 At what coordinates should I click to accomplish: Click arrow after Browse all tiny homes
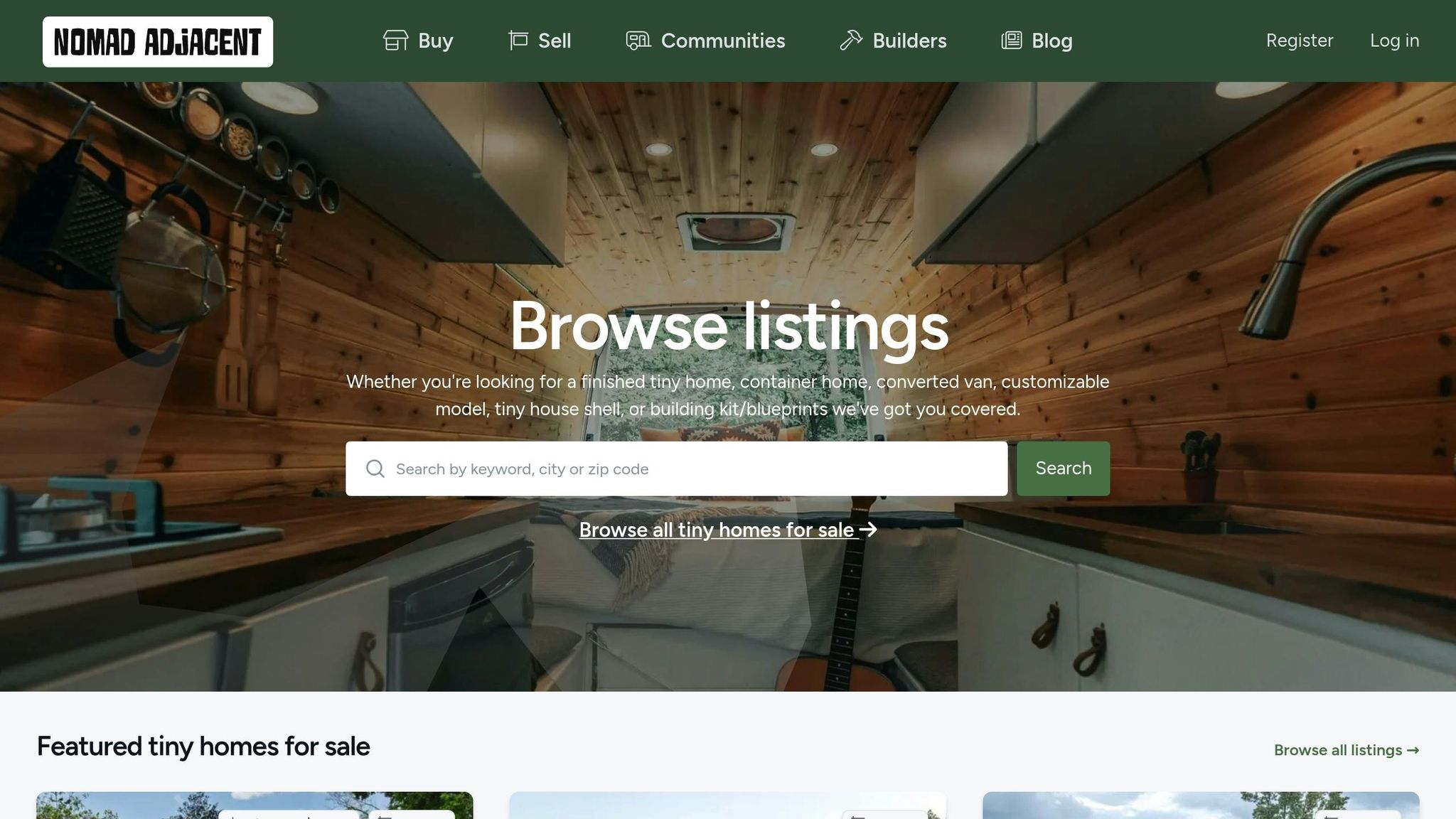(x=868, y=530)
